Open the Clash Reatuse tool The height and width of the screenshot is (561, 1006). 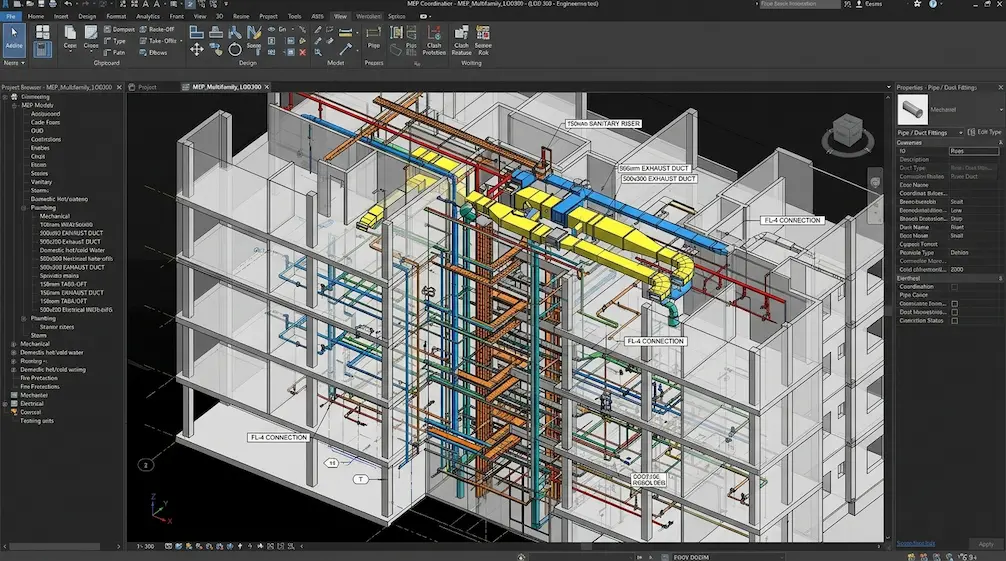click(461, 40)
